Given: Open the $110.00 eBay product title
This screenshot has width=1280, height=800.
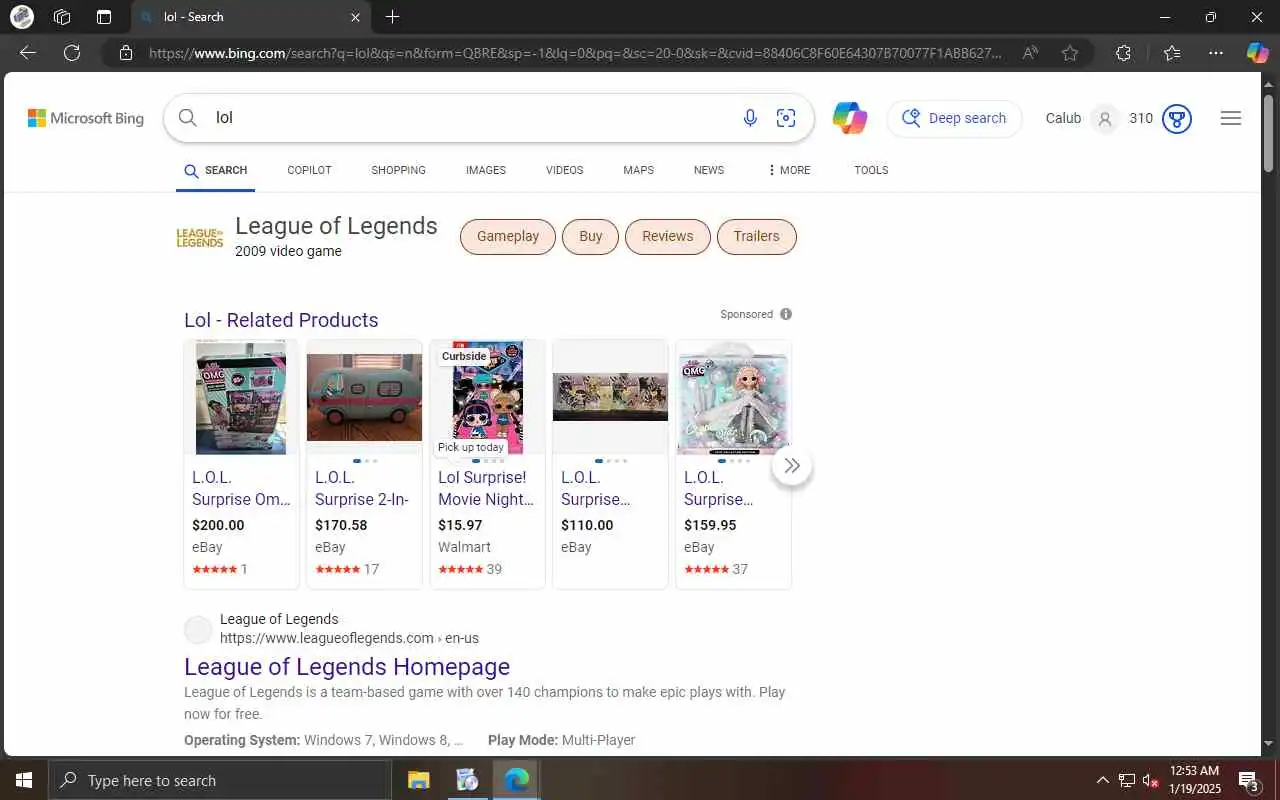Looking at the screenshot, I should click(596, 488).
